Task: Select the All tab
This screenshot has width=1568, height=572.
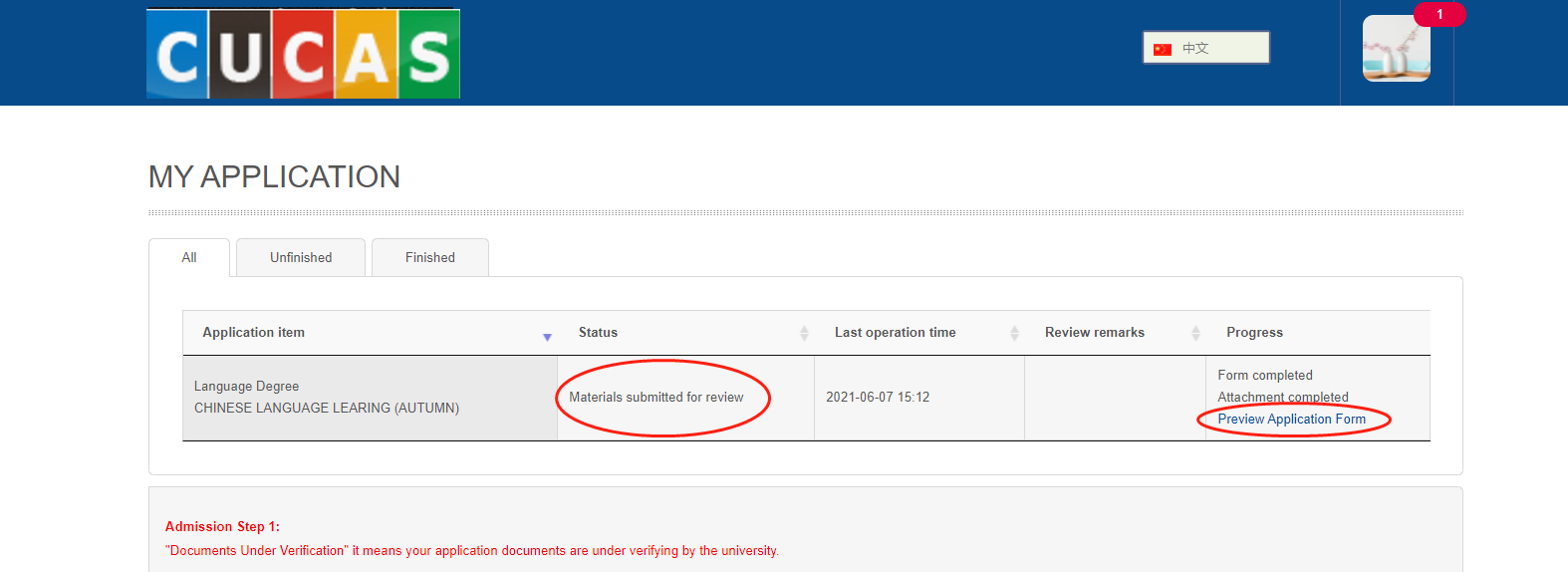Action: pyautogui.click(x=189, y=258)
